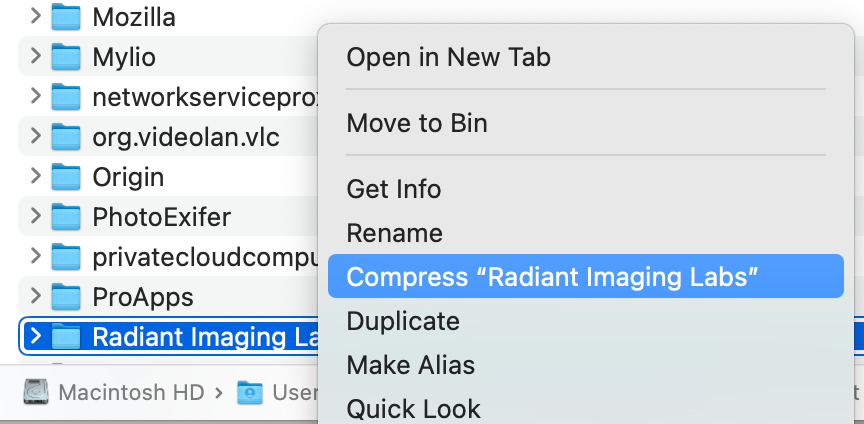Screen dimensions: 864x424
Task: Expand the privatecloudcompute folder chevron
Action: 36,256
